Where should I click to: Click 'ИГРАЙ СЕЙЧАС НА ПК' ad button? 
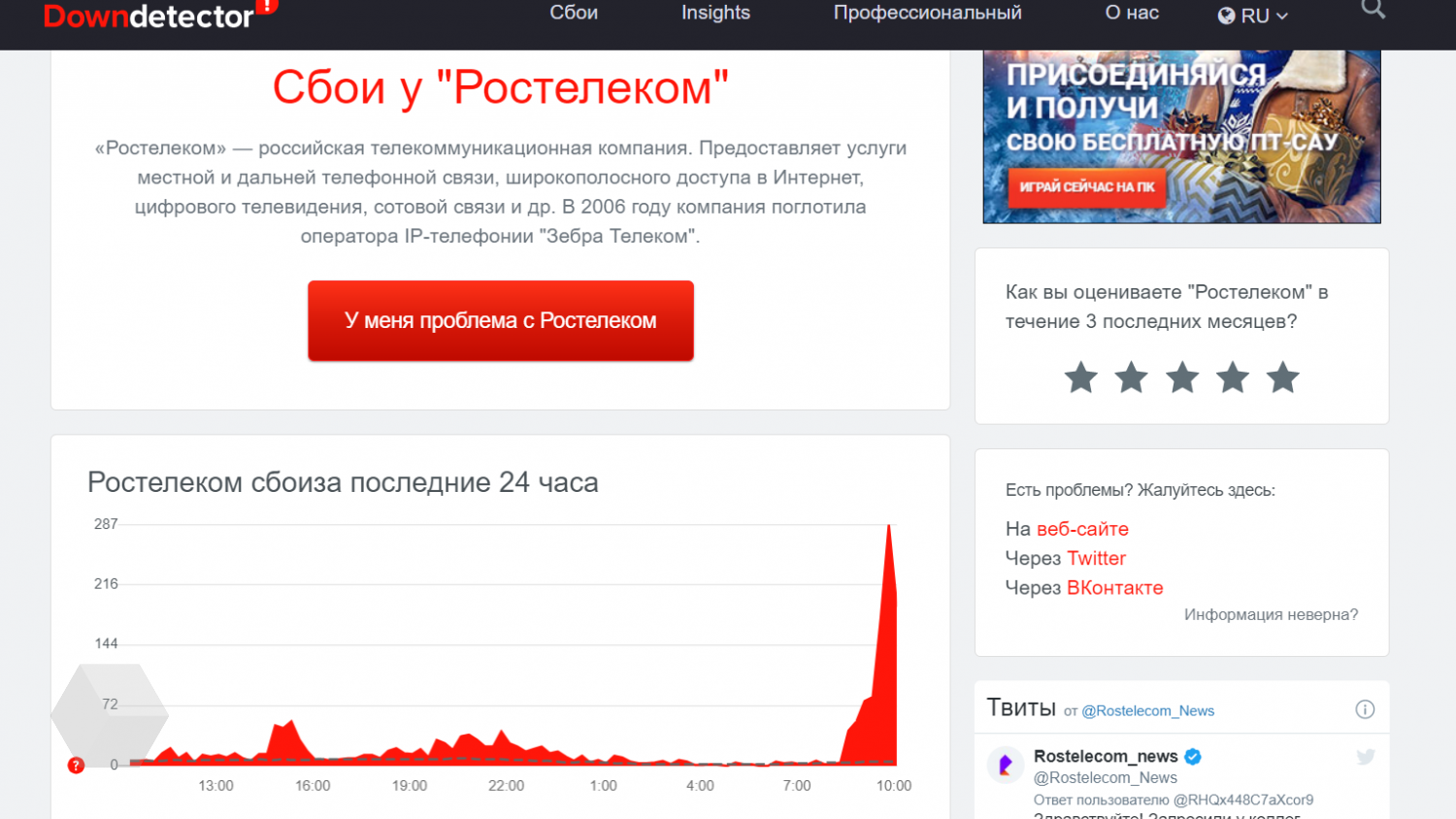click(x=1086, y=186)
